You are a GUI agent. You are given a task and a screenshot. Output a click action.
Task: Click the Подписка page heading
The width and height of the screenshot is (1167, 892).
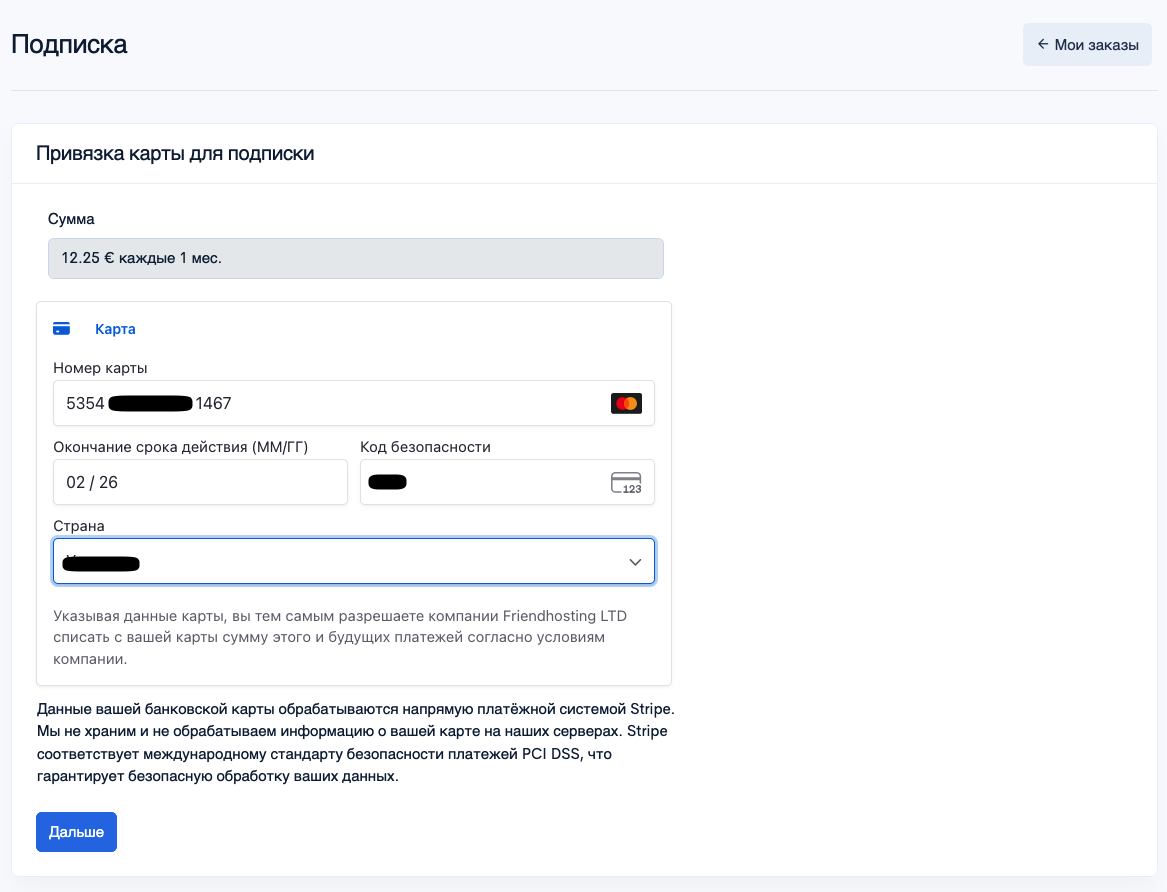pyautogui.click(x=69, y=44)
